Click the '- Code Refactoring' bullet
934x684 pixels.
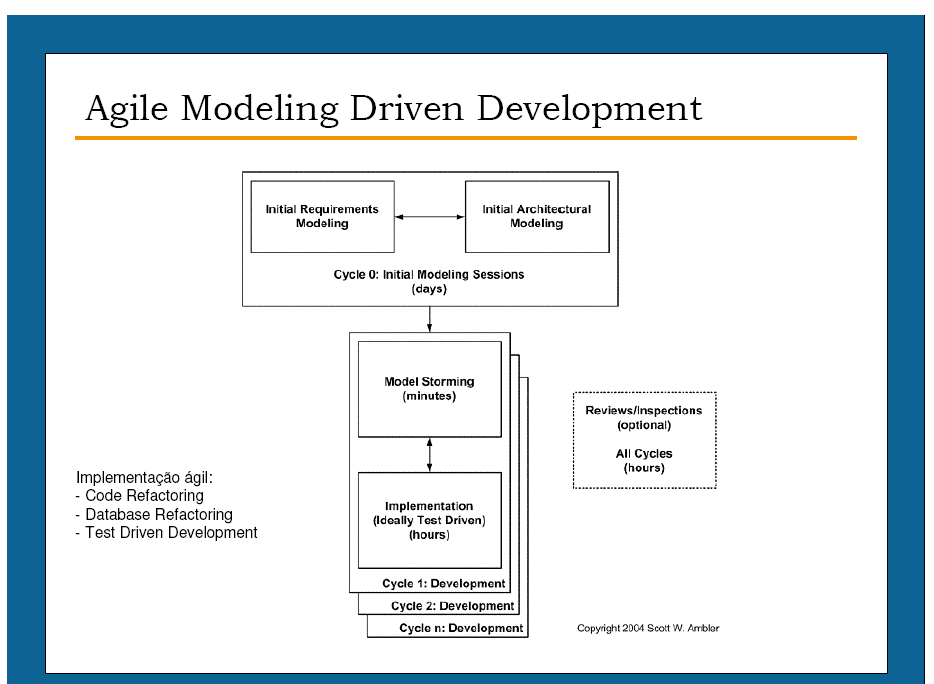[139, 496]
